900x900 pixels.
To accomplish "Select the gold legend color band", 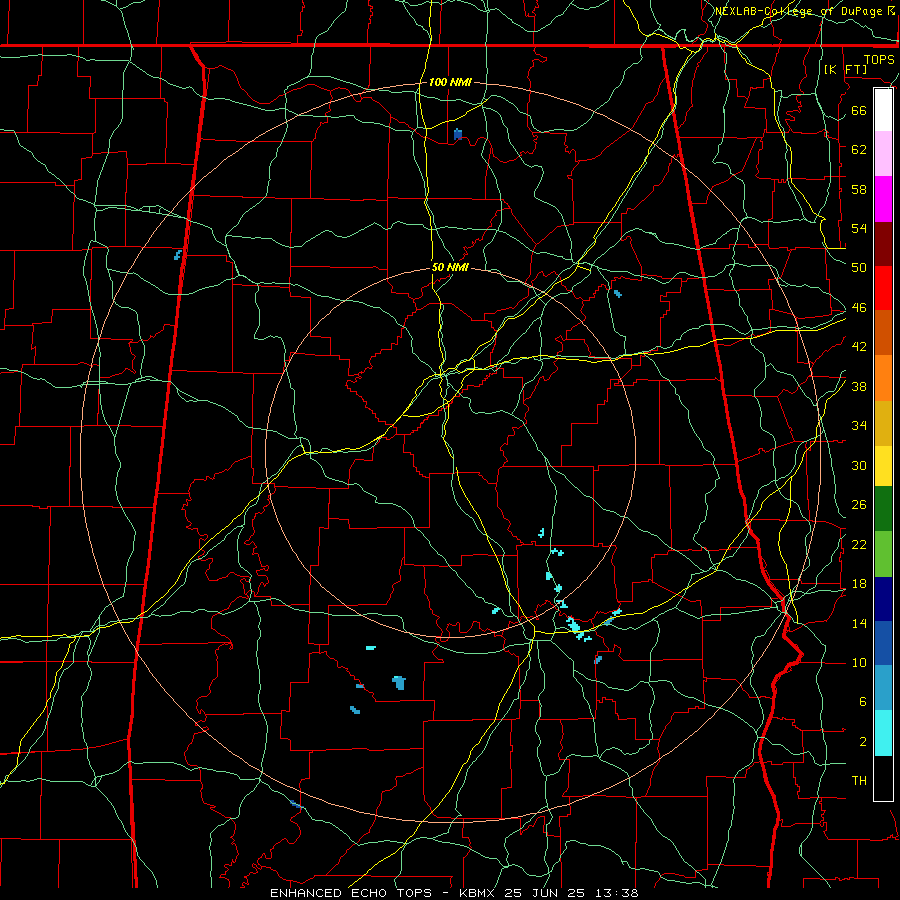I will (883, 423).
